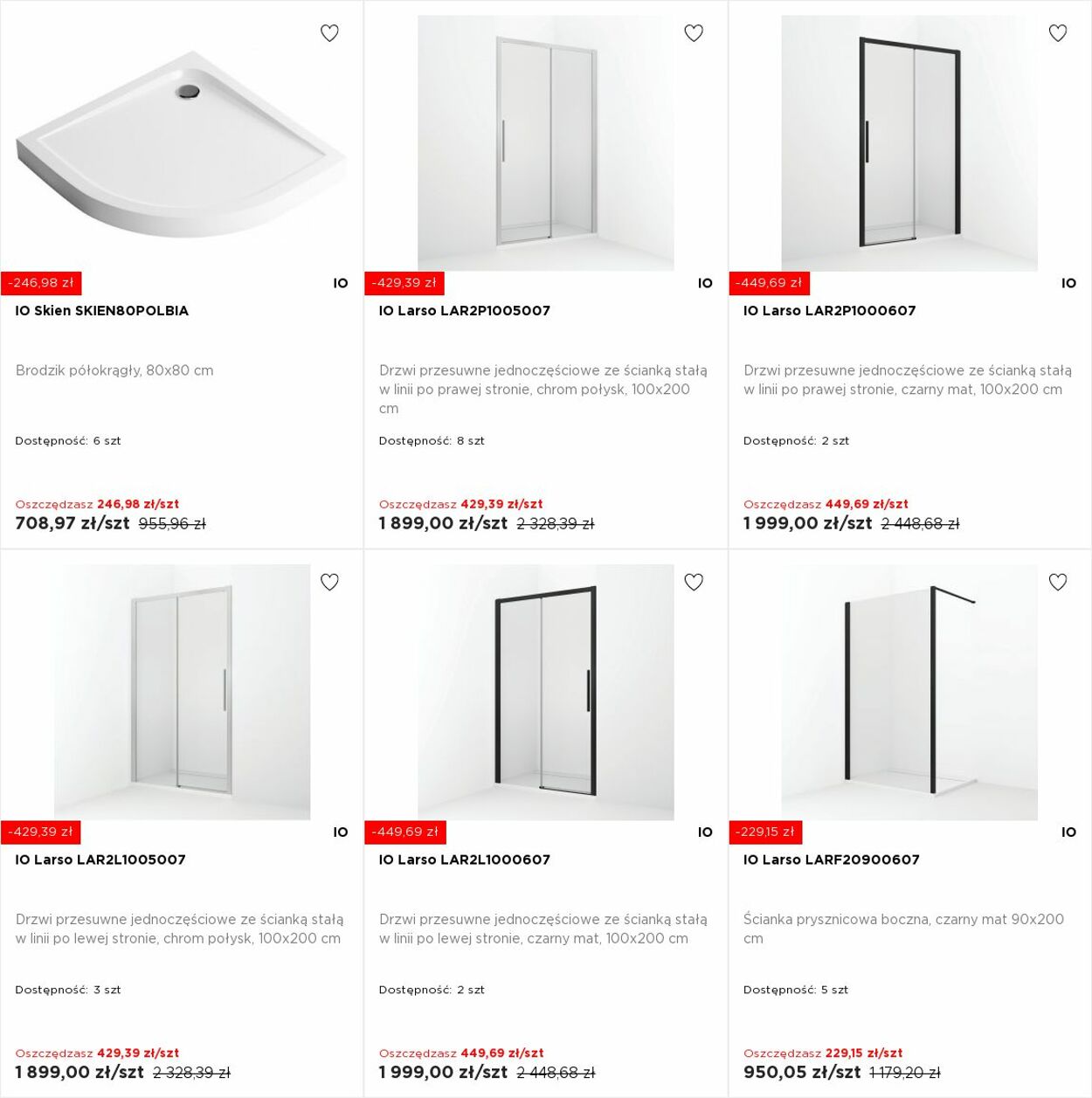Click IO brand logo on Skien card
Screen dimensions: 1092x1098
pyautogui.click(x=341, y=283)
